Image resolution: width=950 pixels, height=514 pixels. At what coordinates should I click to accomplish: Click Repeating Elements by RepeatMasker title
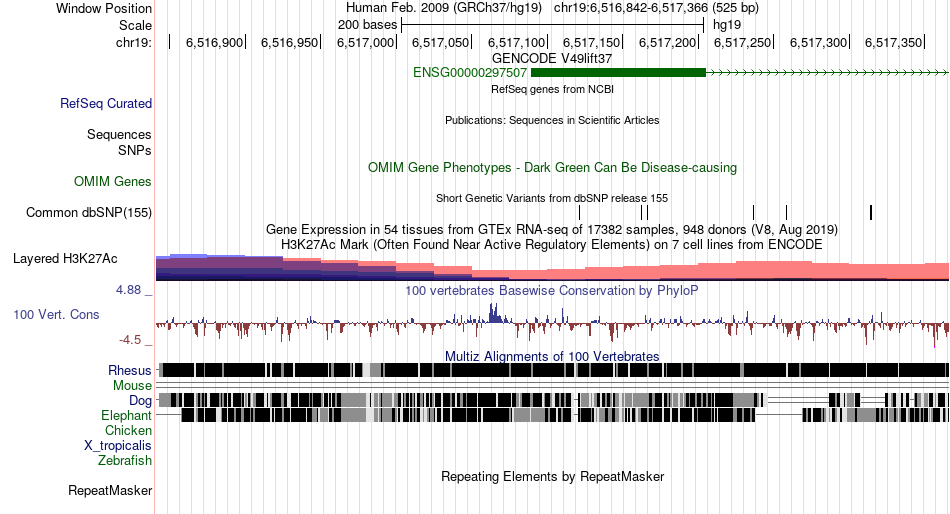point(552,476)
